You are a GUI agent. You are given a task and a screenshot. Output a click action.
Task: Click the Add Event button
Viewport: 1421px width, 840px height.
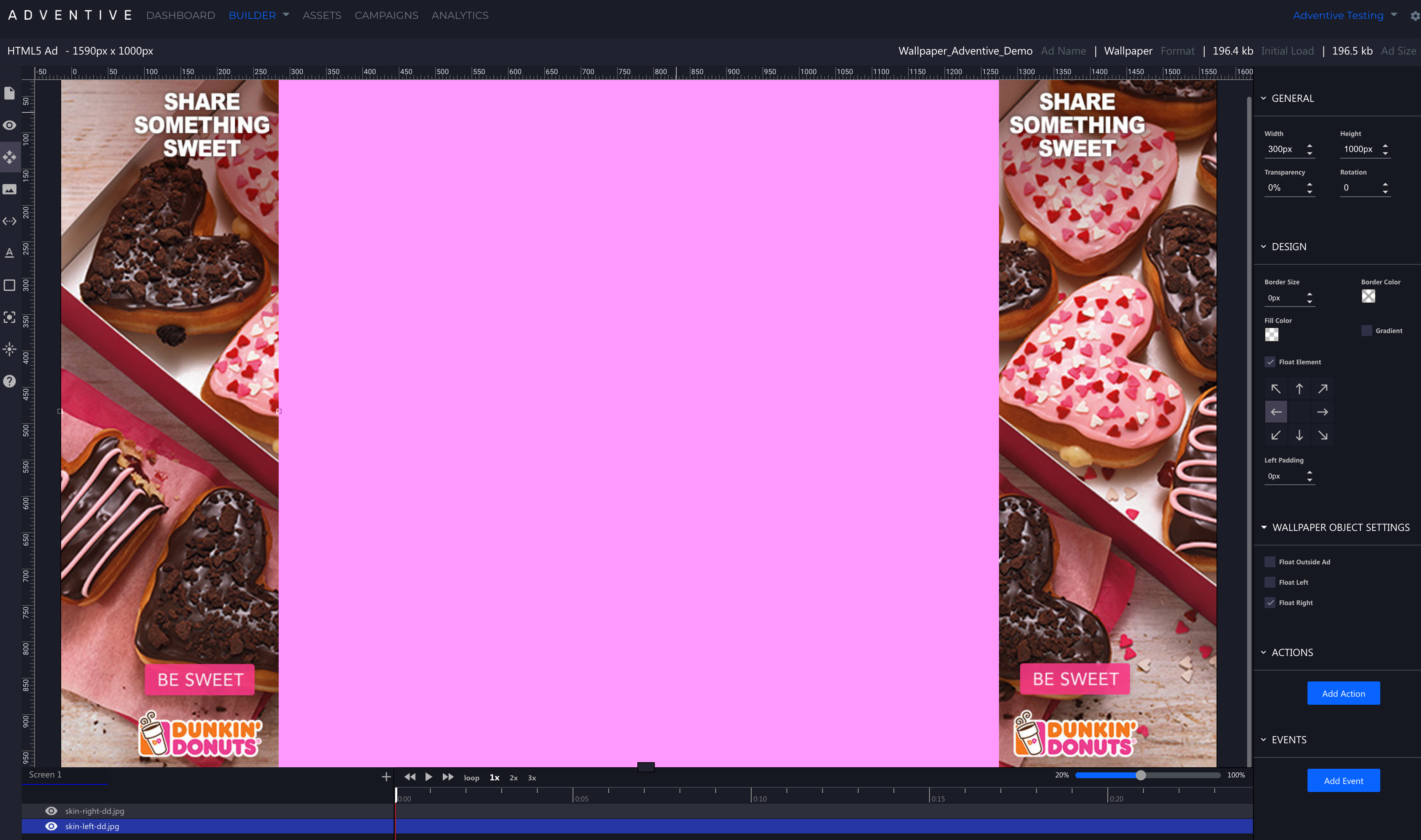click(x=1344, y=781)
